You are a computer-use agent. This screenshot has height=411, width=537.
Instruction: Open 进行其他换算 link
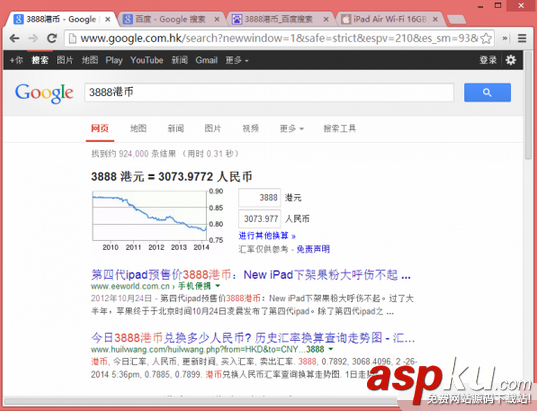(x=267, y=236)
